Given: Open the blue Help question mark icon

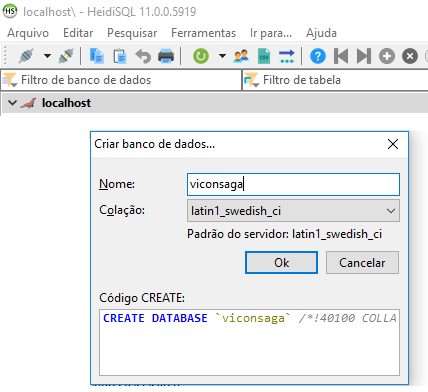Looking at the screenshot, I should click(x=318, y=56).
